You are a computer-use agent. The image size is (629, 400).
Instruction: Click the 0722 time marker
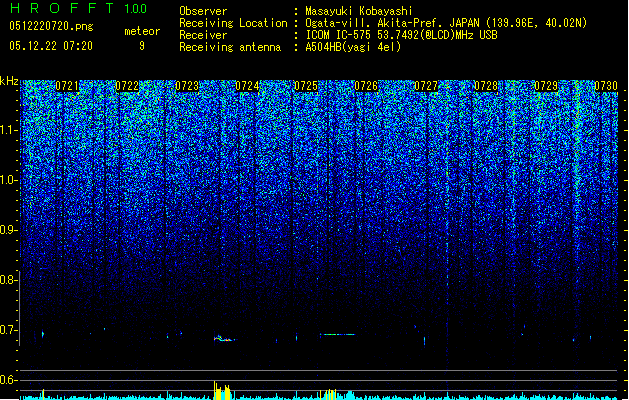tap(127, 86)
